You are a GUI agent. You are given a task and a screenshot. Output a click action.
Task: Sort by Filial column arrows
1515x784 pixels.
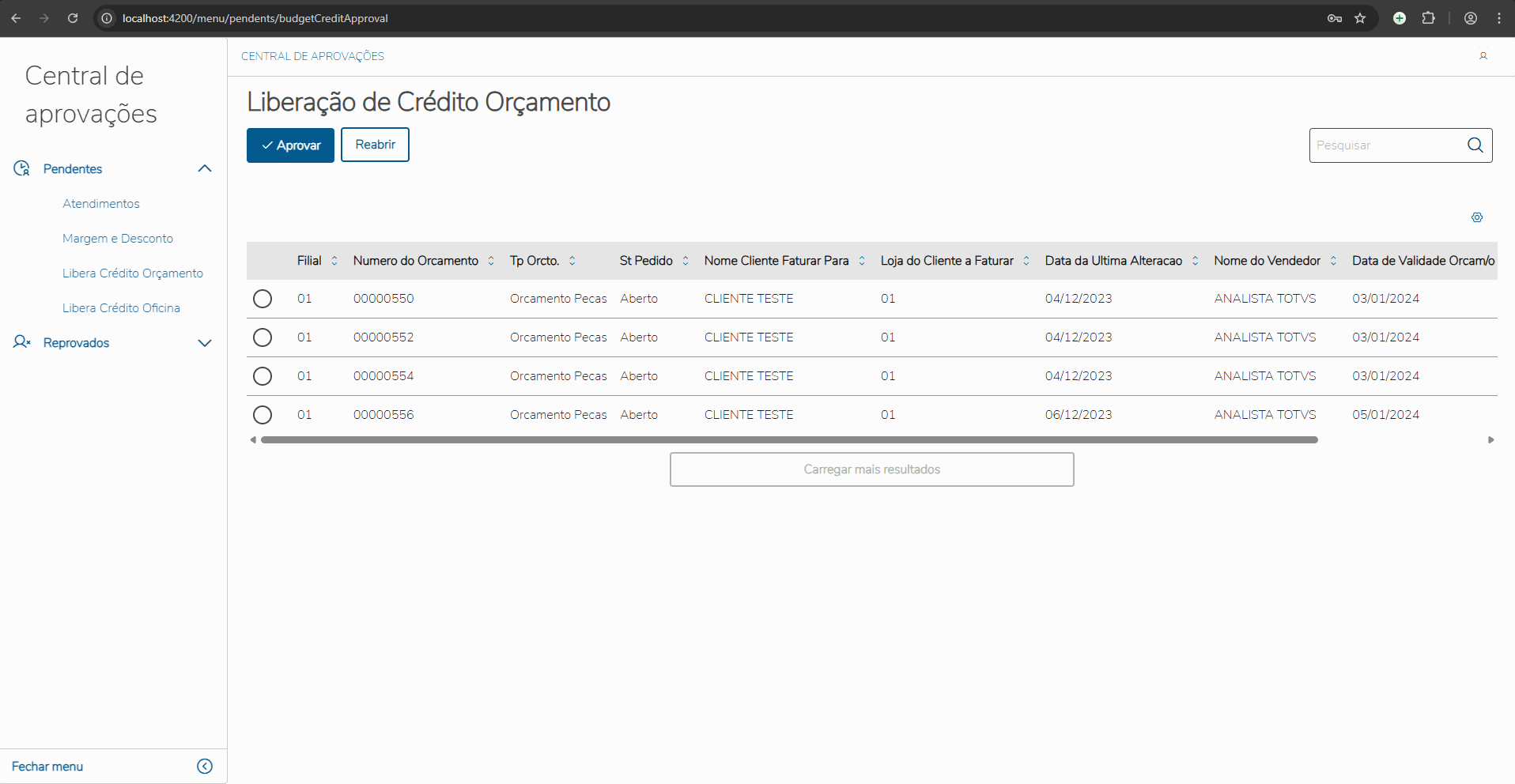point(334,261)
